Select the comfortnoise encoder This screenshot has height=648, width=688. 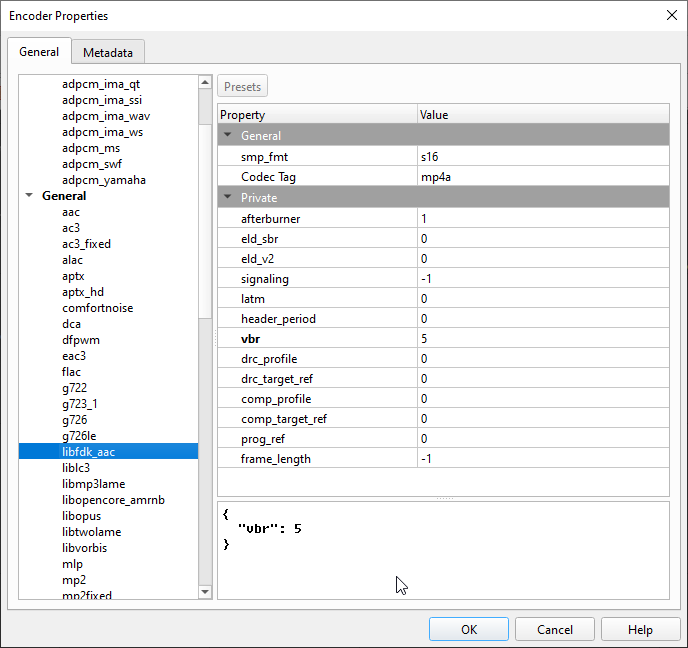click(97, 308)
